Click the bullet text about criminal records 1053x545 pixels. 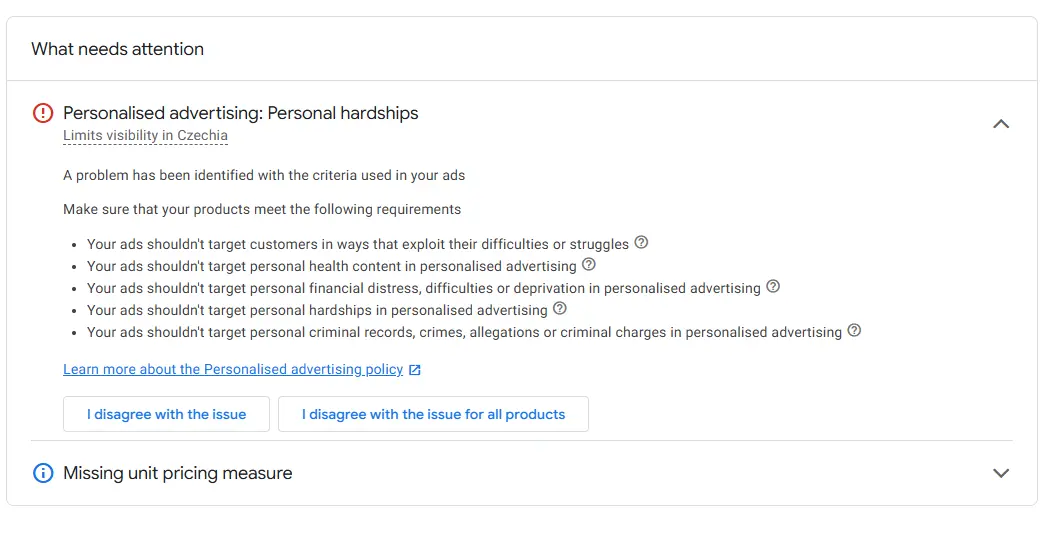pos(464,332)
